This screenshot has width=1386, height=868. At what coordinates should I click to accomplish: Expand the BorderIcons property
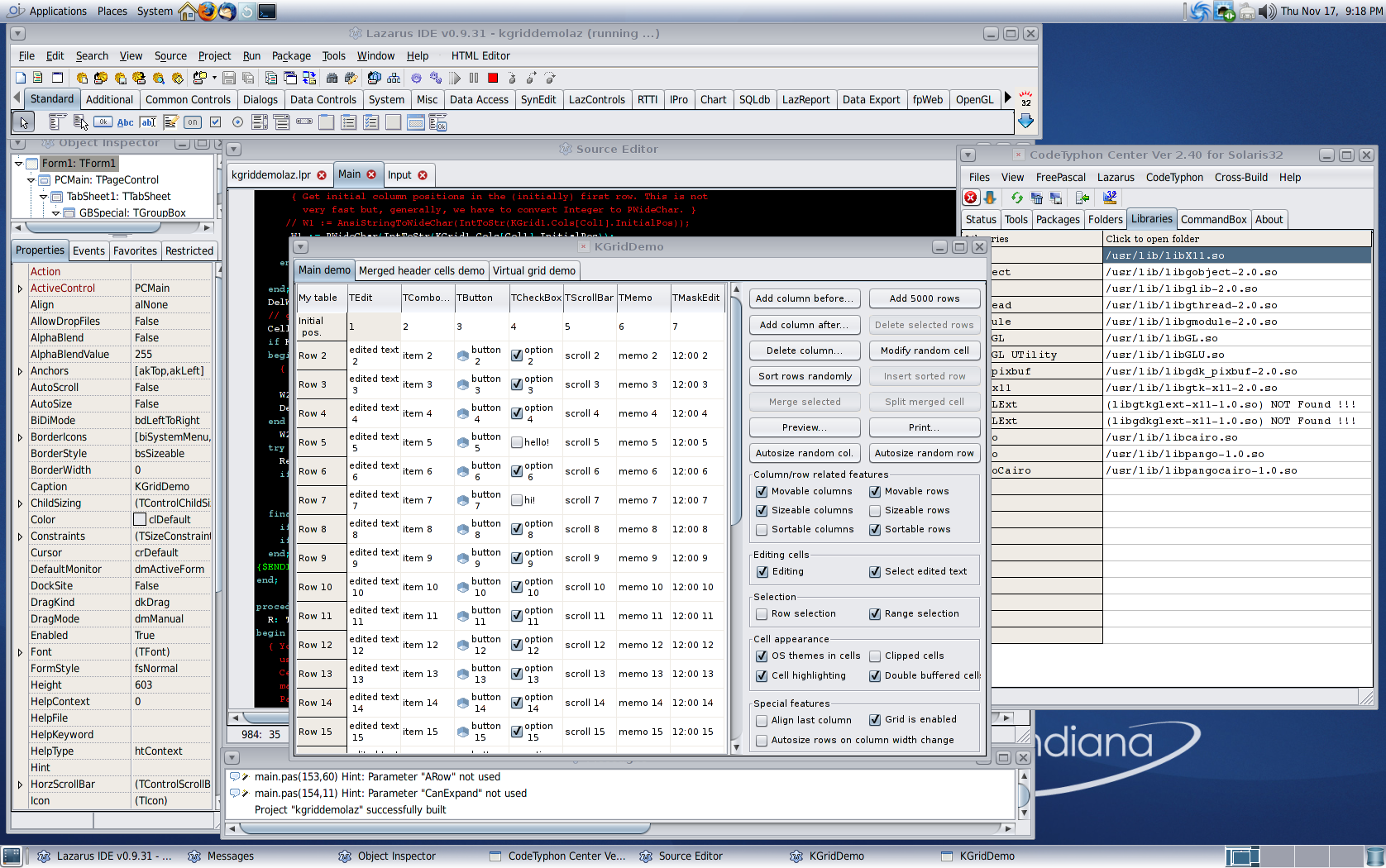20,437
